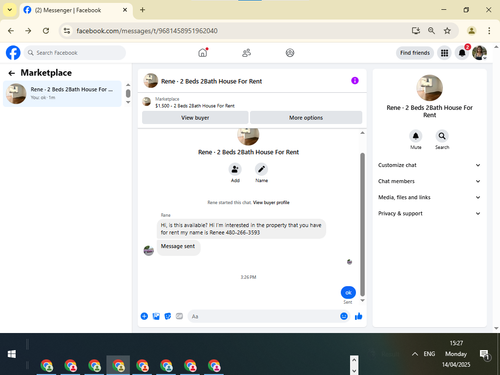Navigate forward with the browser forward arrow

tap(28, 31)
